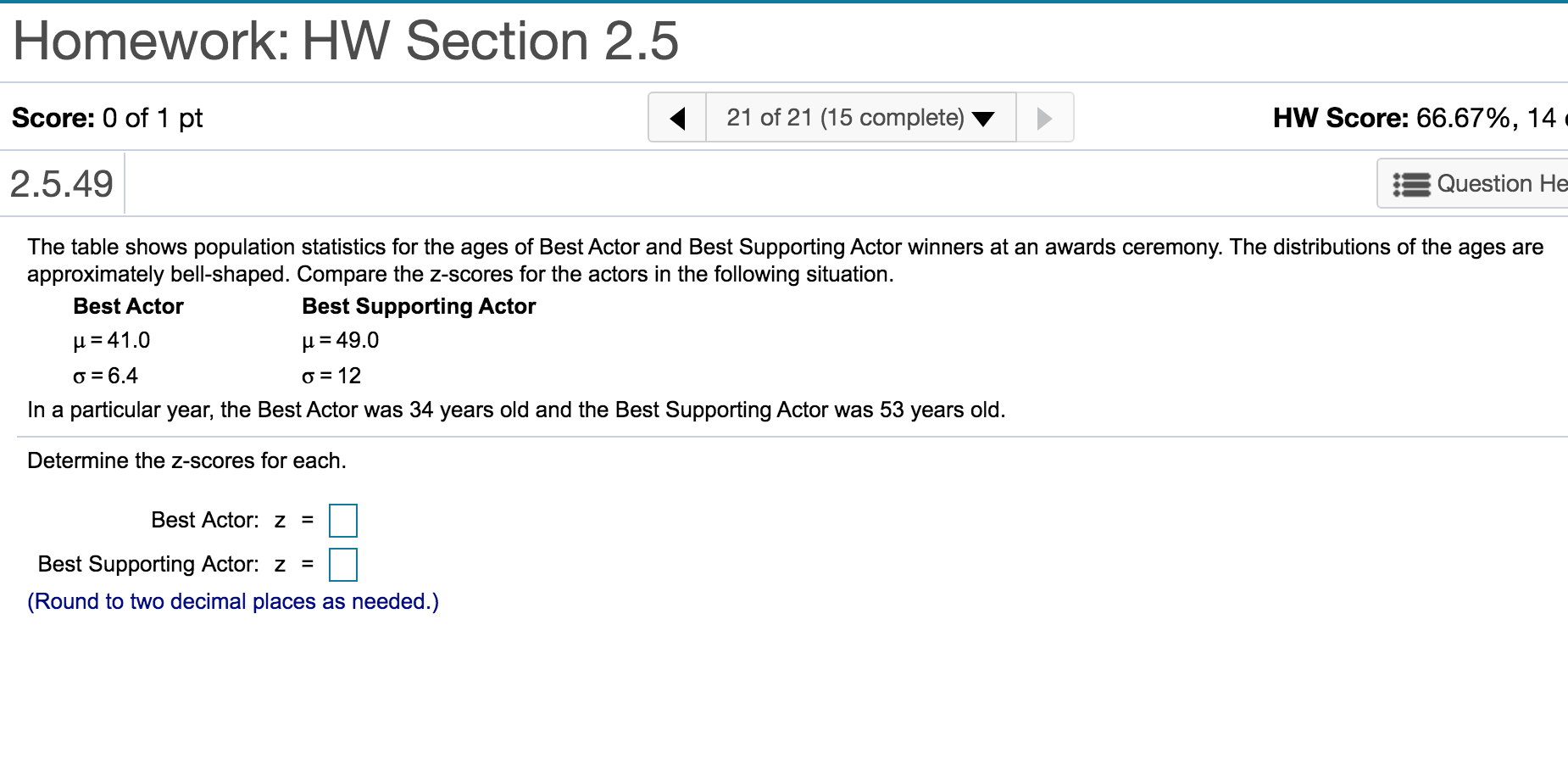The width and height of the screenshot is (1568, 770).
Task: Click the "Determine the z-scores" instruction
Action: (x=186, y=460)
